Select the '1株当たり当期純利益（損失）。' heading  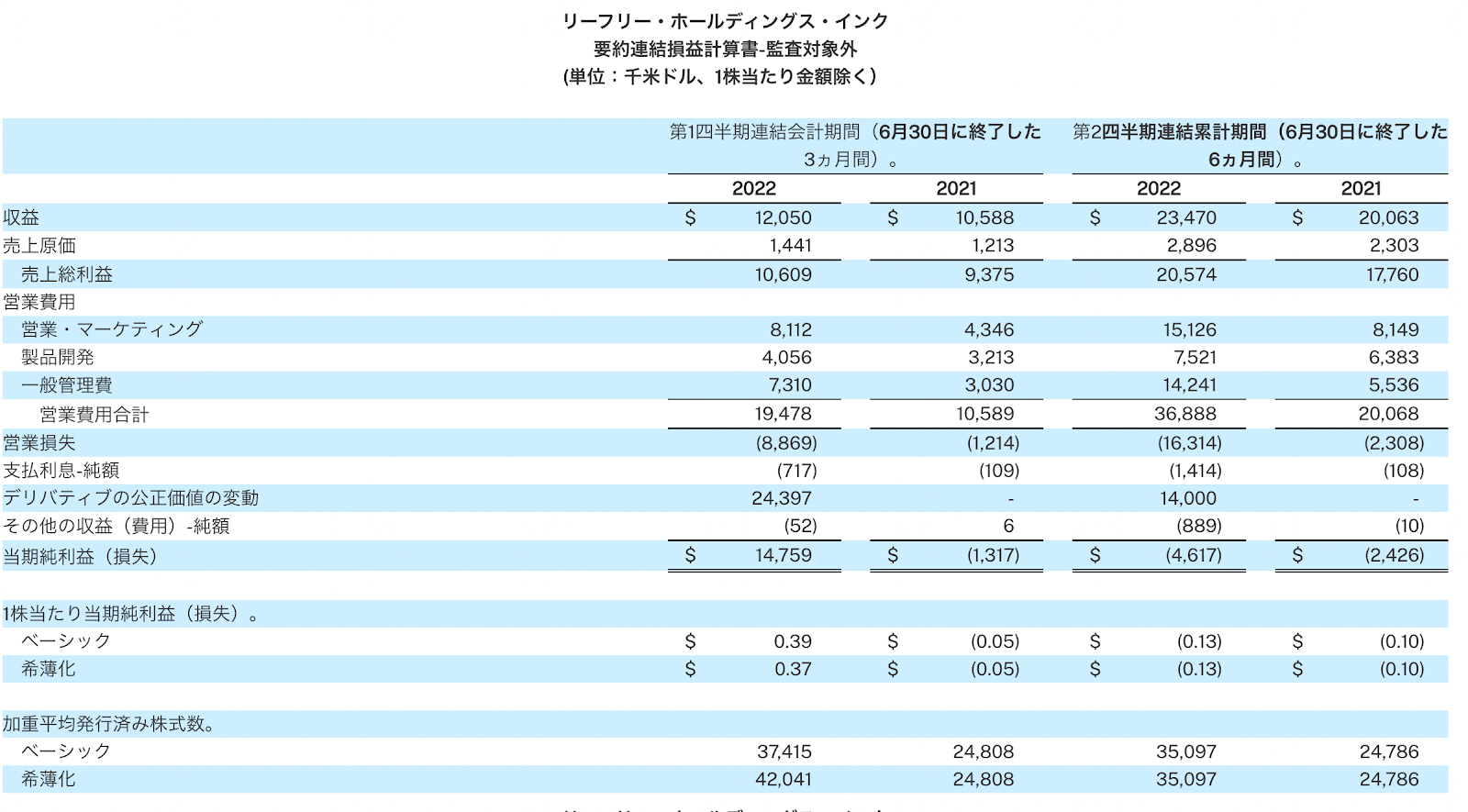[x=131, y=614]
